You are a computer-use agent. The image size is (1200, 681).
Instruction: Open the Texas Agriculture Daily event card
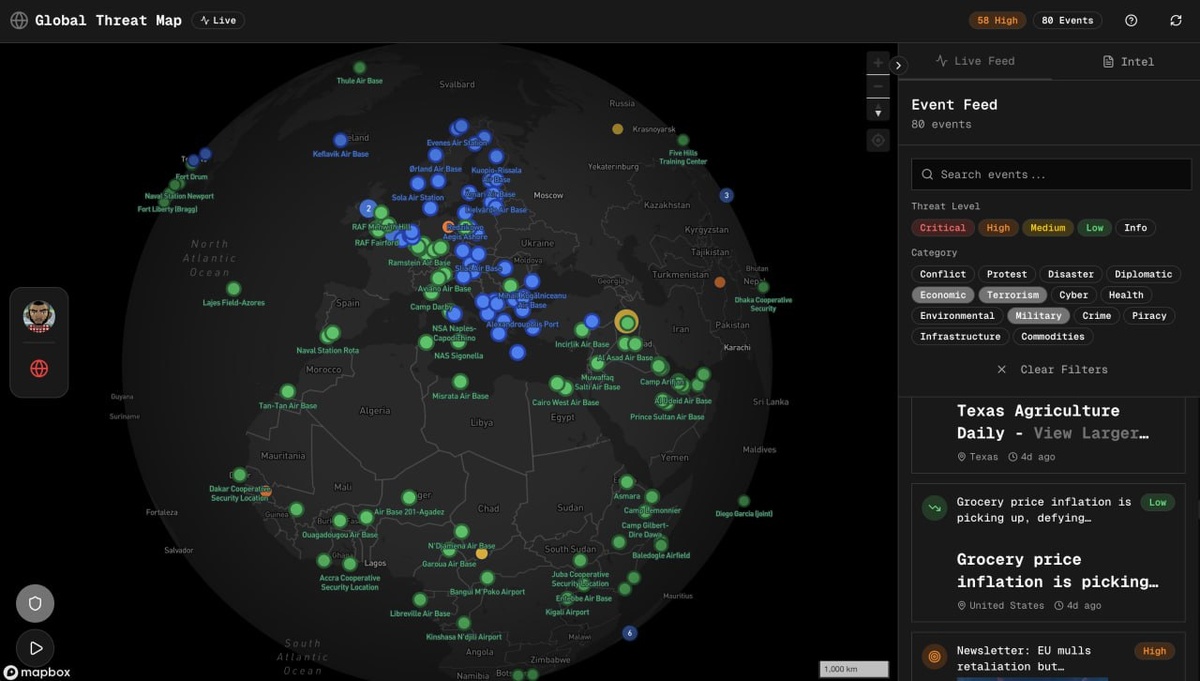1048,435
